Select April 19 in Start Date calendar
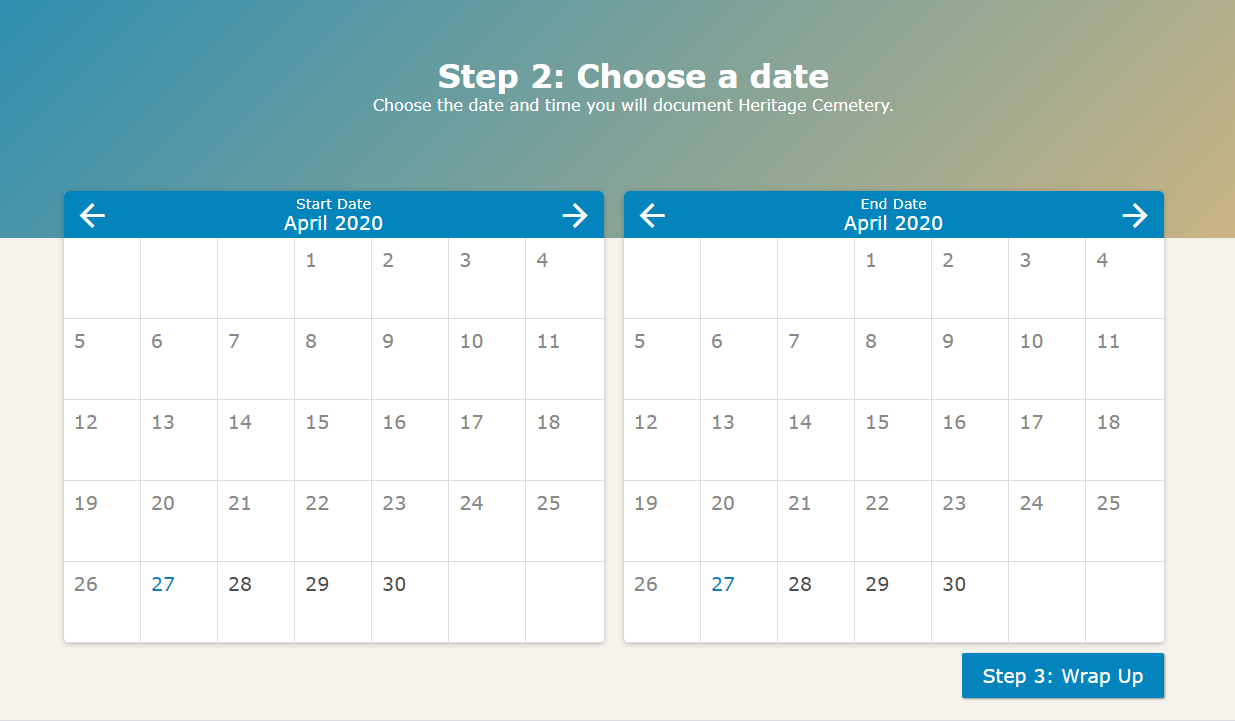The height and width of the screenshot is (721, 1235). pos(102,521)
